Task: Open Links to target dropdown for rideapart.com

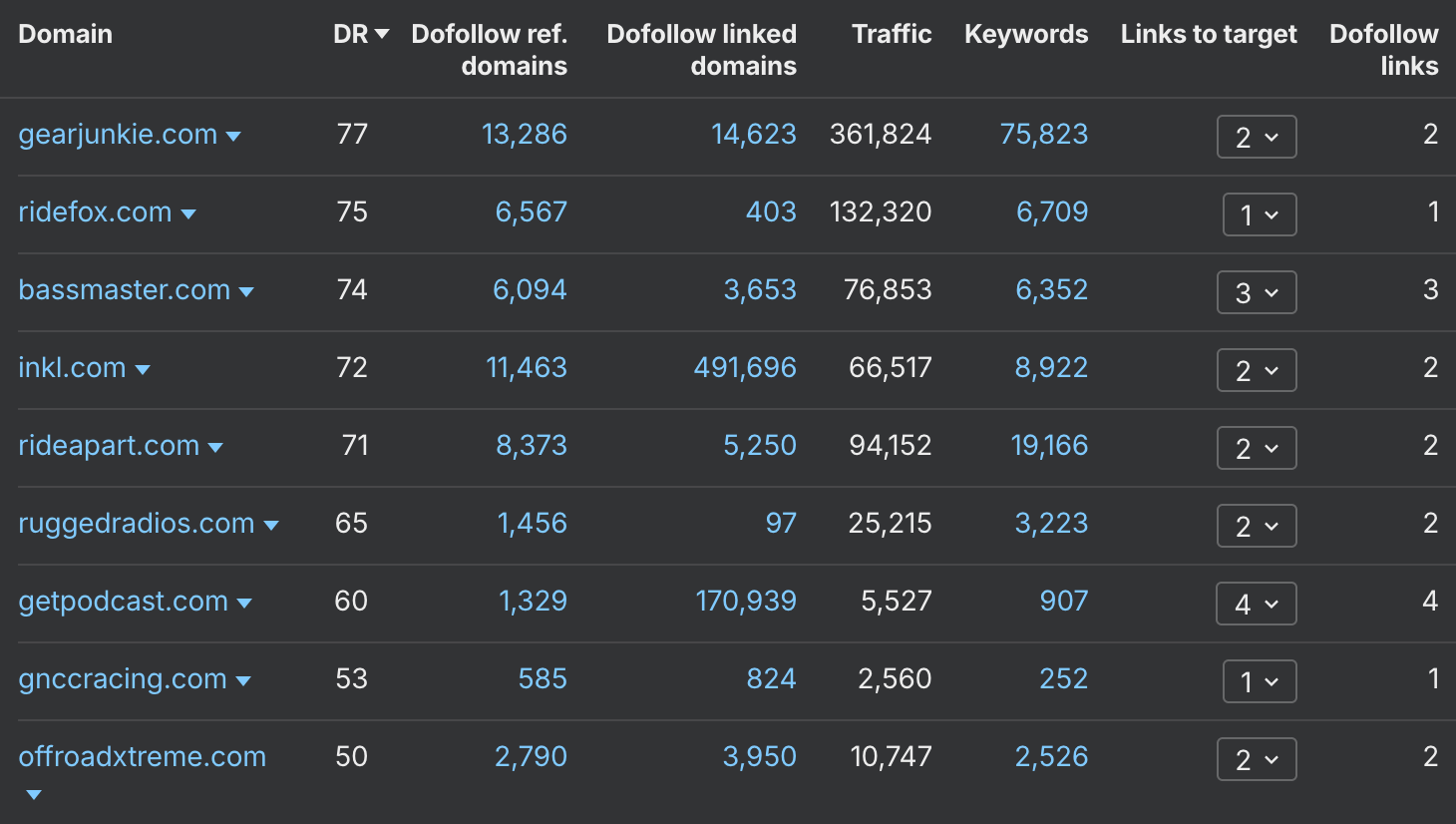Action: pos(1257,448)
